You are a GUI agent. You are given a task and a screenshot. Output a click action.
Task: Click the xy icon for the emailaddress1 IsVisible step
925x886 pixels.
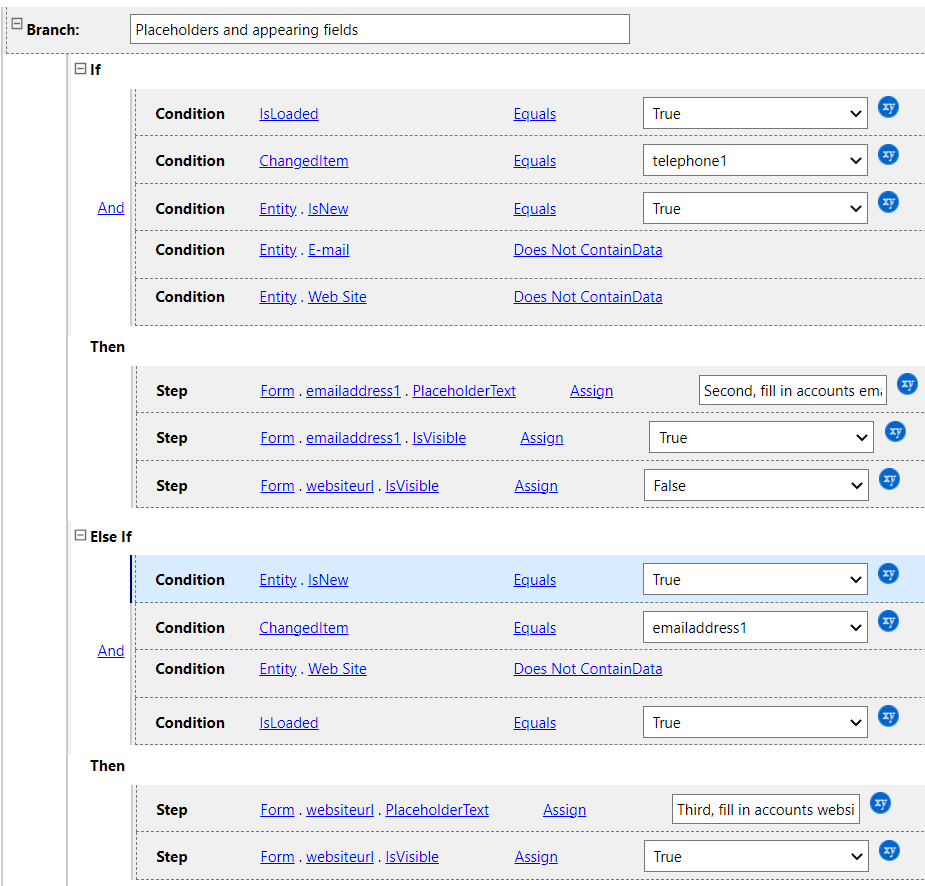tap(895, 431)
